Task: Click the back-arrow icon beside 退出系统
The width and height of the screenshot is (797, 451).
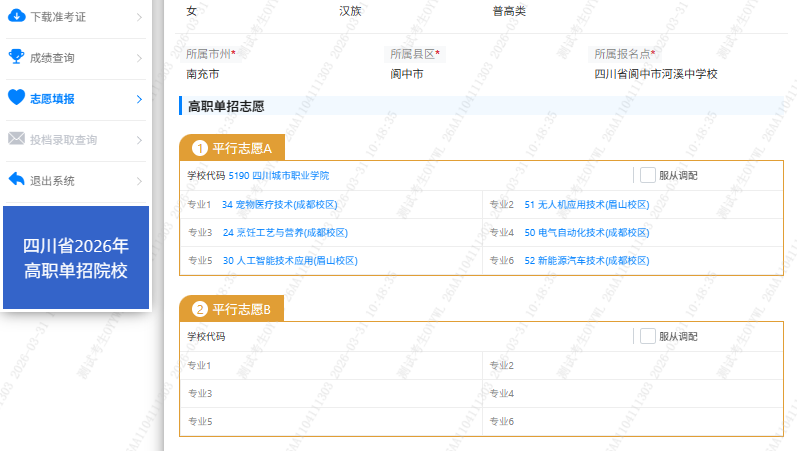Action: click(16, 179)
